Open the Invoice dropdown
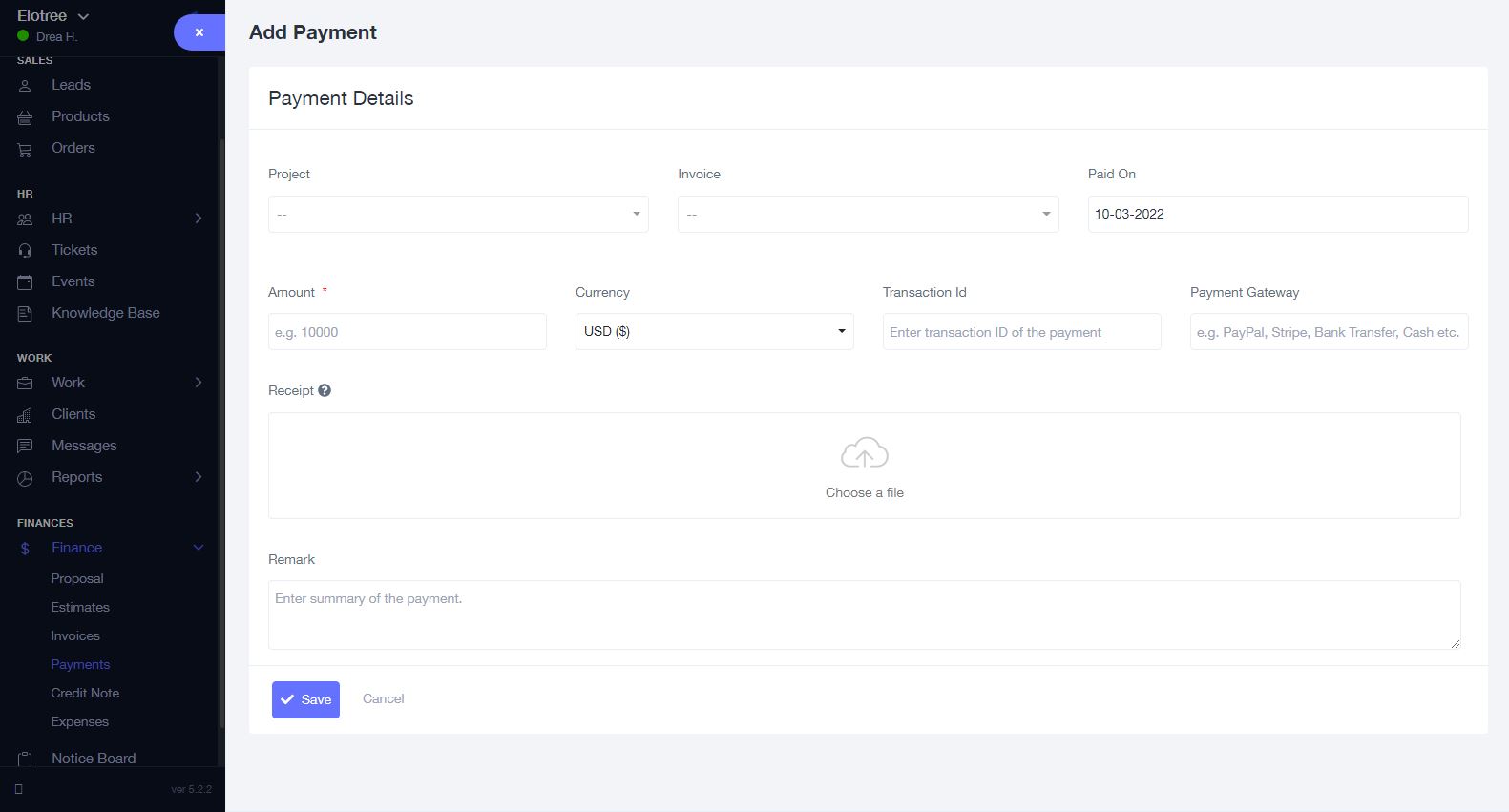This screenshot has height=812, width=1509. tap(869, 214)
